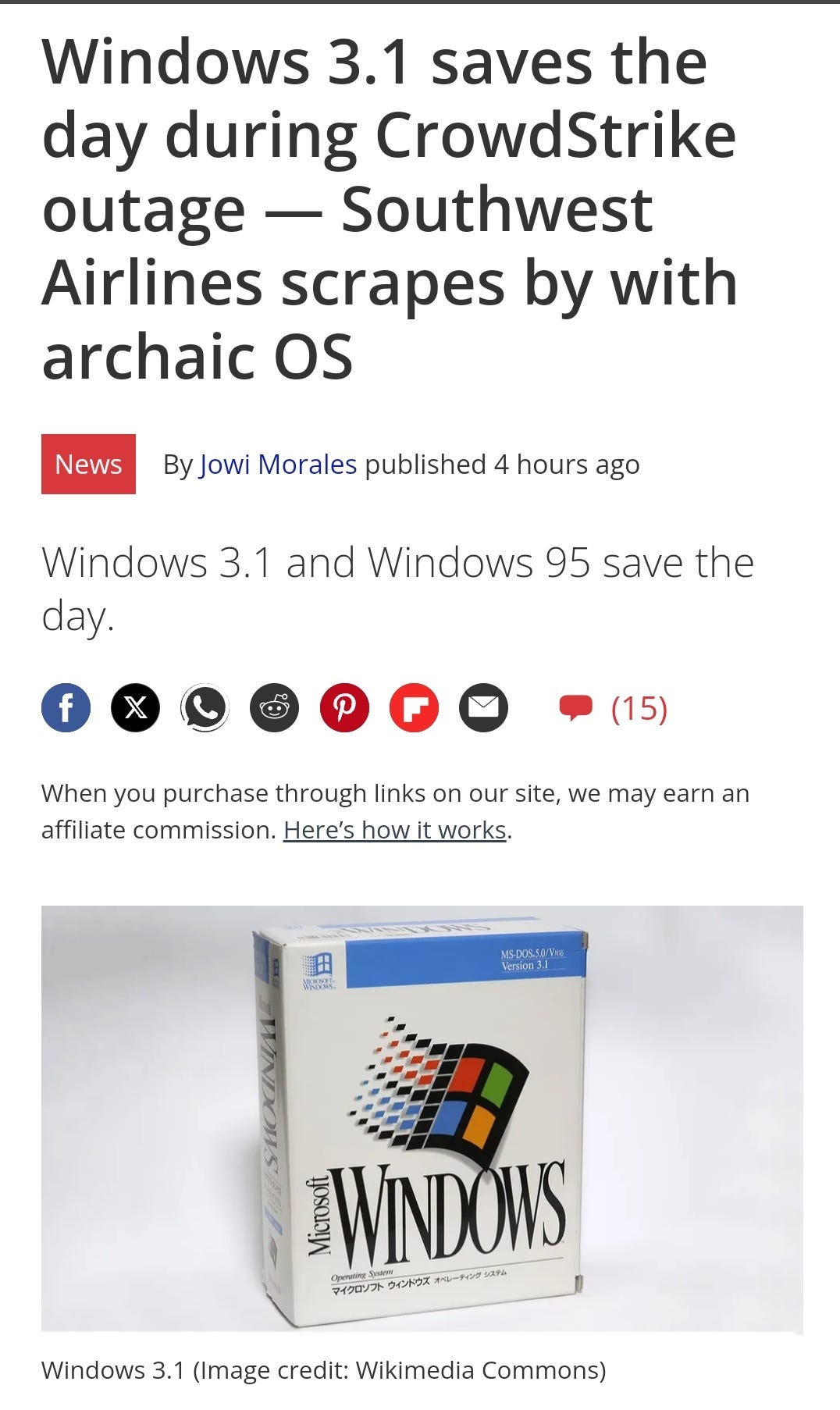Pin the article using Pinterest icon
The image size is (840, 1410).
click(x=344, y=707)
